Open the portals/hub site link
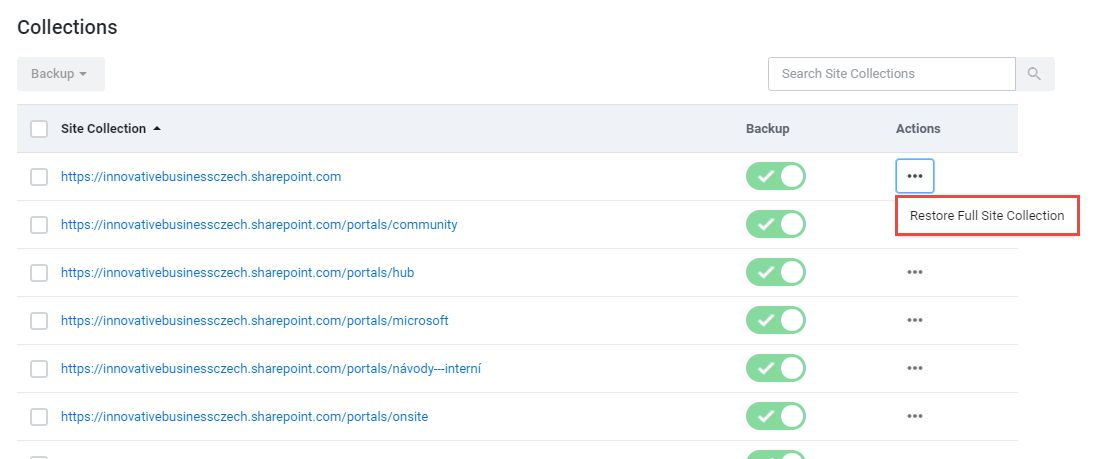1094x459 pixels. point(237,272)
